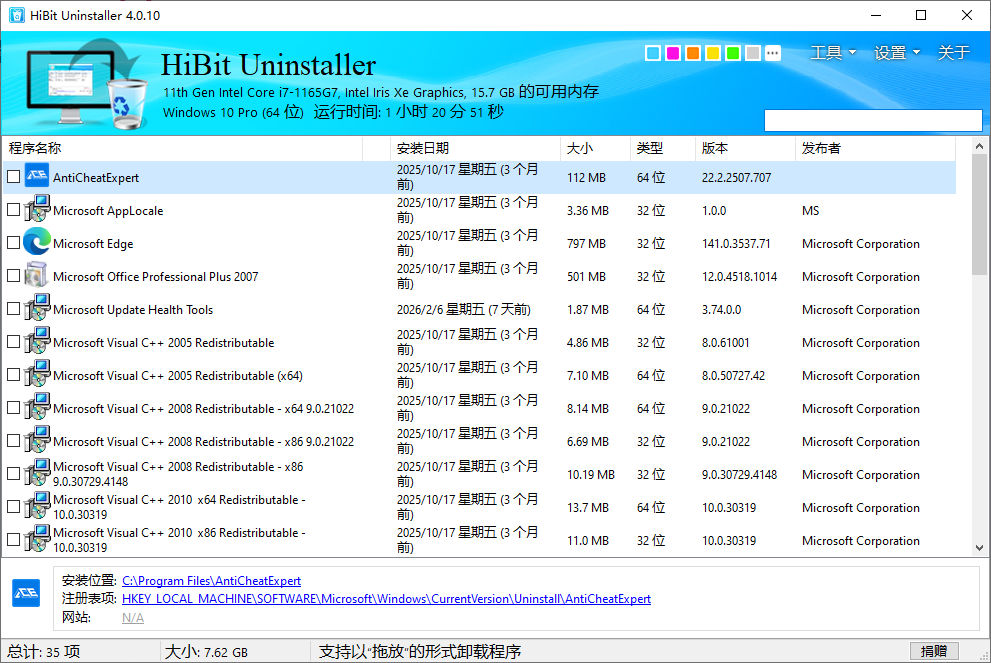Tick the checkbox beside Microsoft Edge
This screenshot has height=663, width=991.
13,243
